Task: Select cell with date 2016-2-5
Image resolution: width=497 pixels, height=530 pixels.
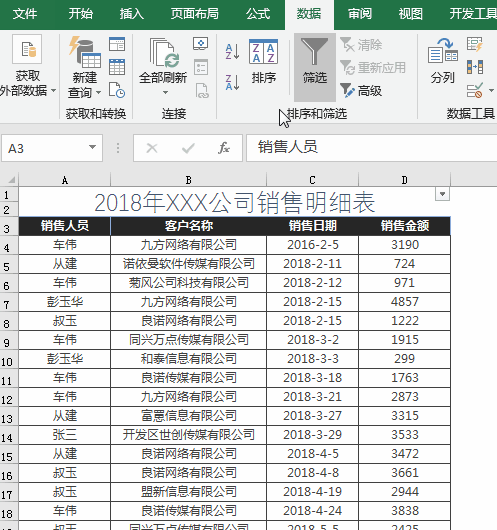Action: (x=312, y=245)
